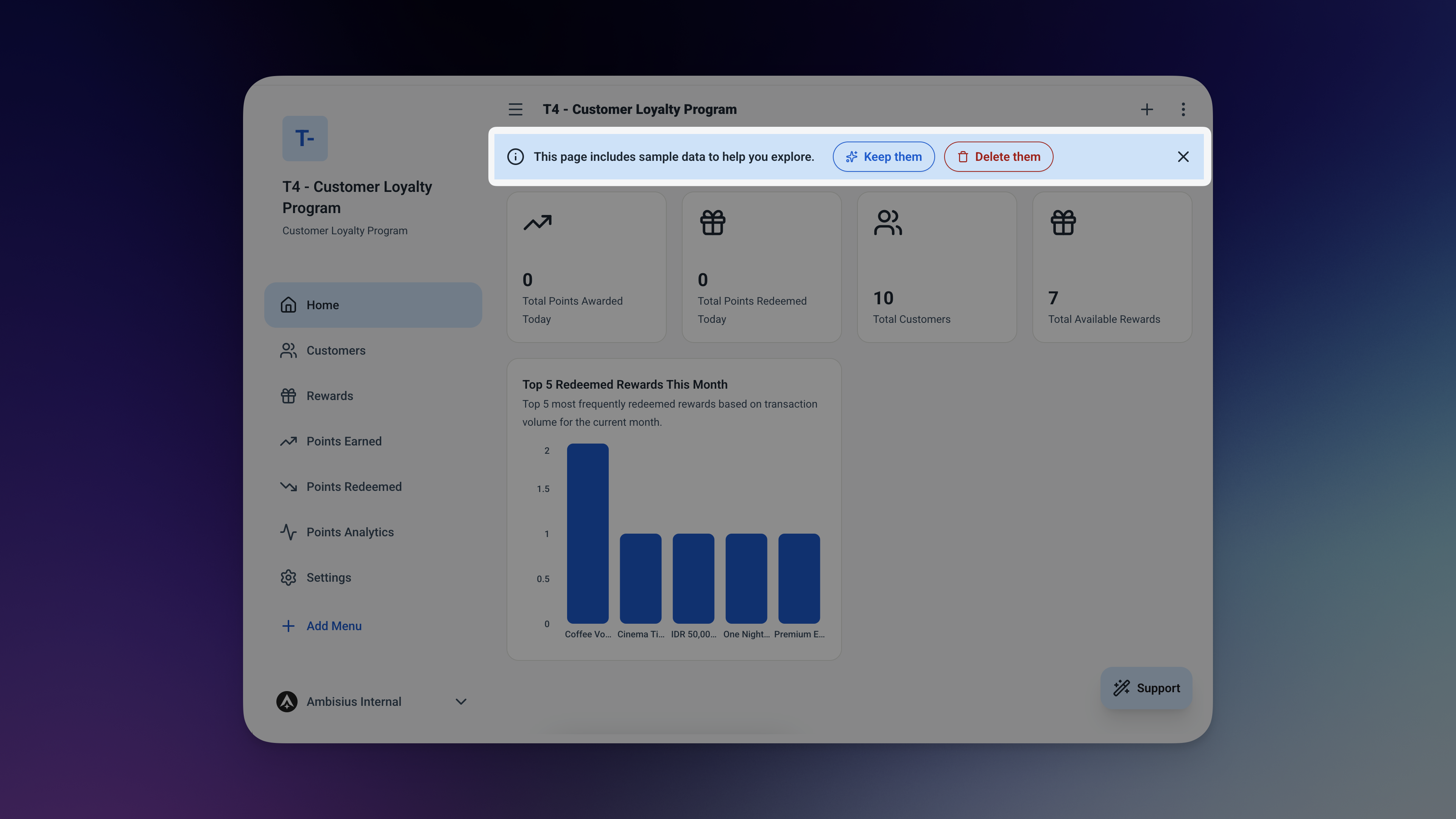Select the T- workspace logo
This screenshot has height=819, width=1456.
tap(305, 138)
